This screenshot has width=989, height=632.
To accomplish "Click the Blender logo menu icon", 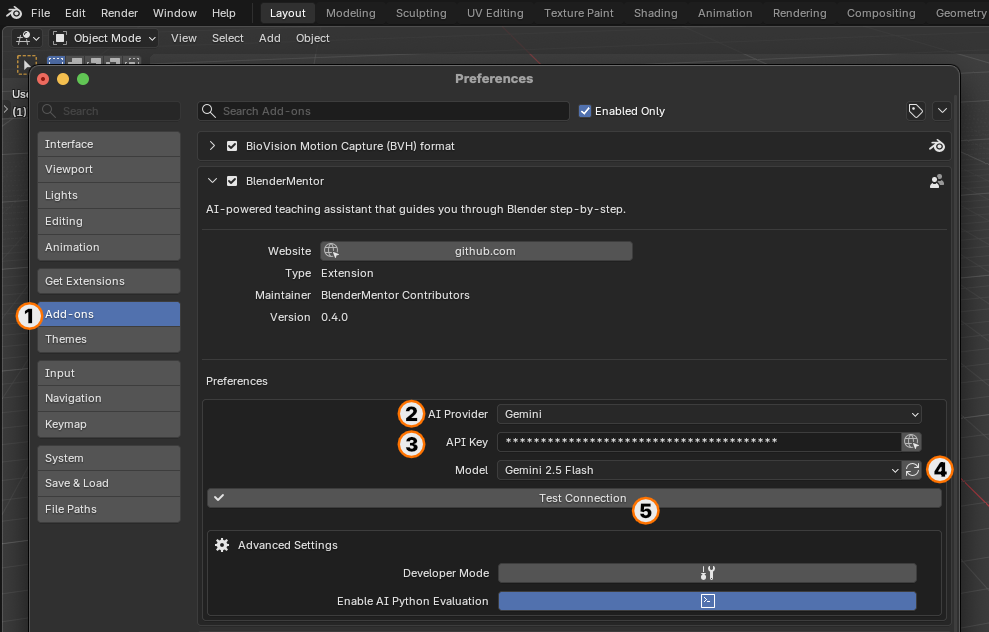I will coord(14,13).
